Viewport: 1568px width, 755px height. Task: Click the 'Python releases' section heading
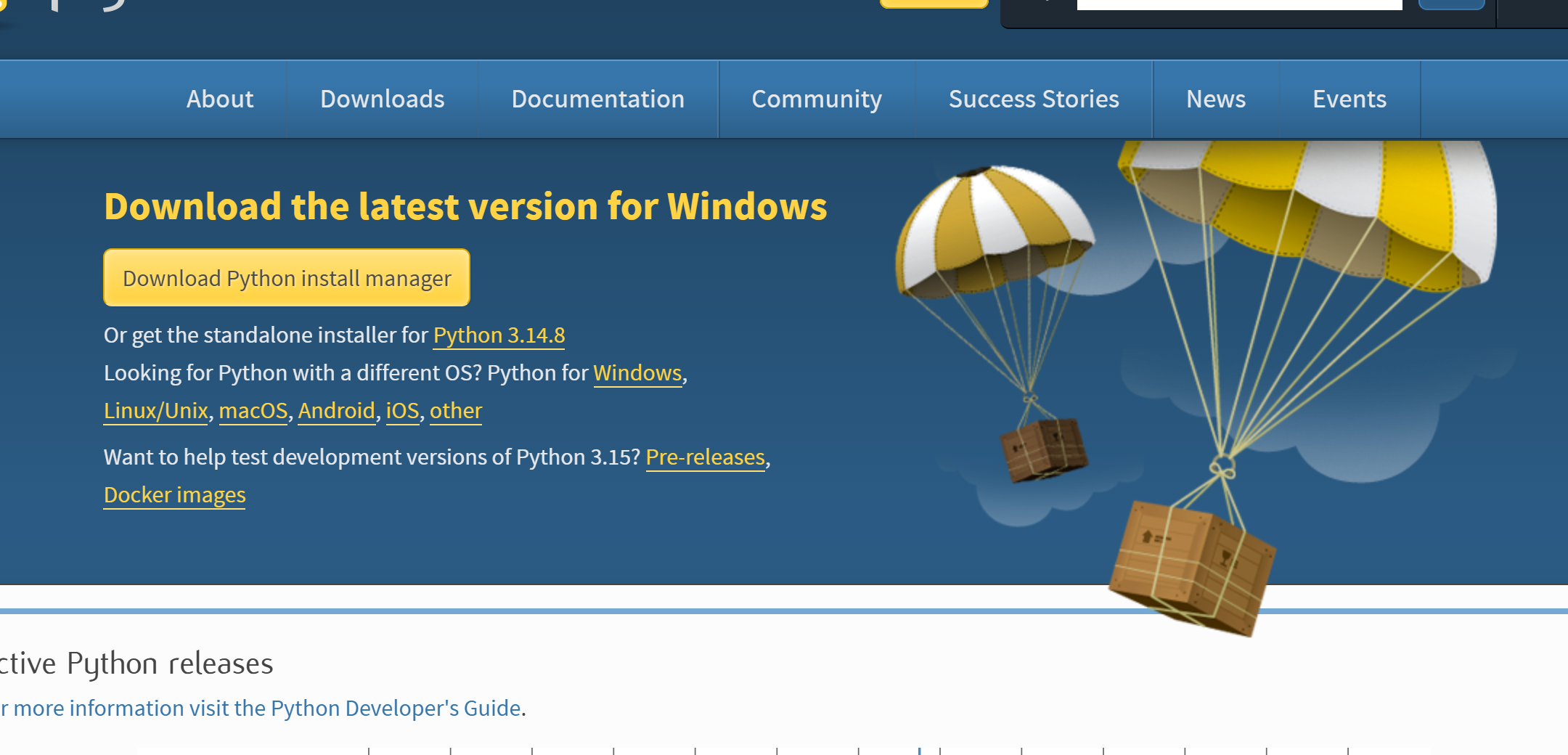pos(136,664)
